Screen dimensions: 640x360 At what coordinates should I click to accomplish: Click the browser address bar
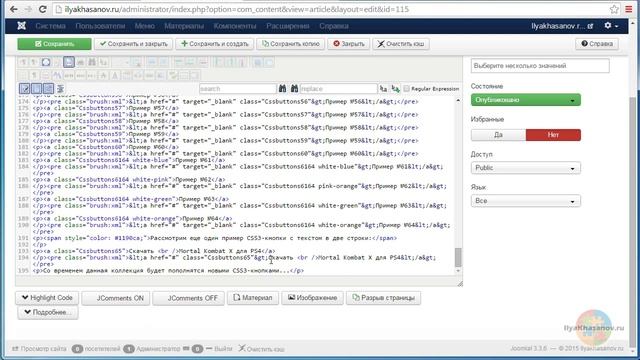[331, 9]
